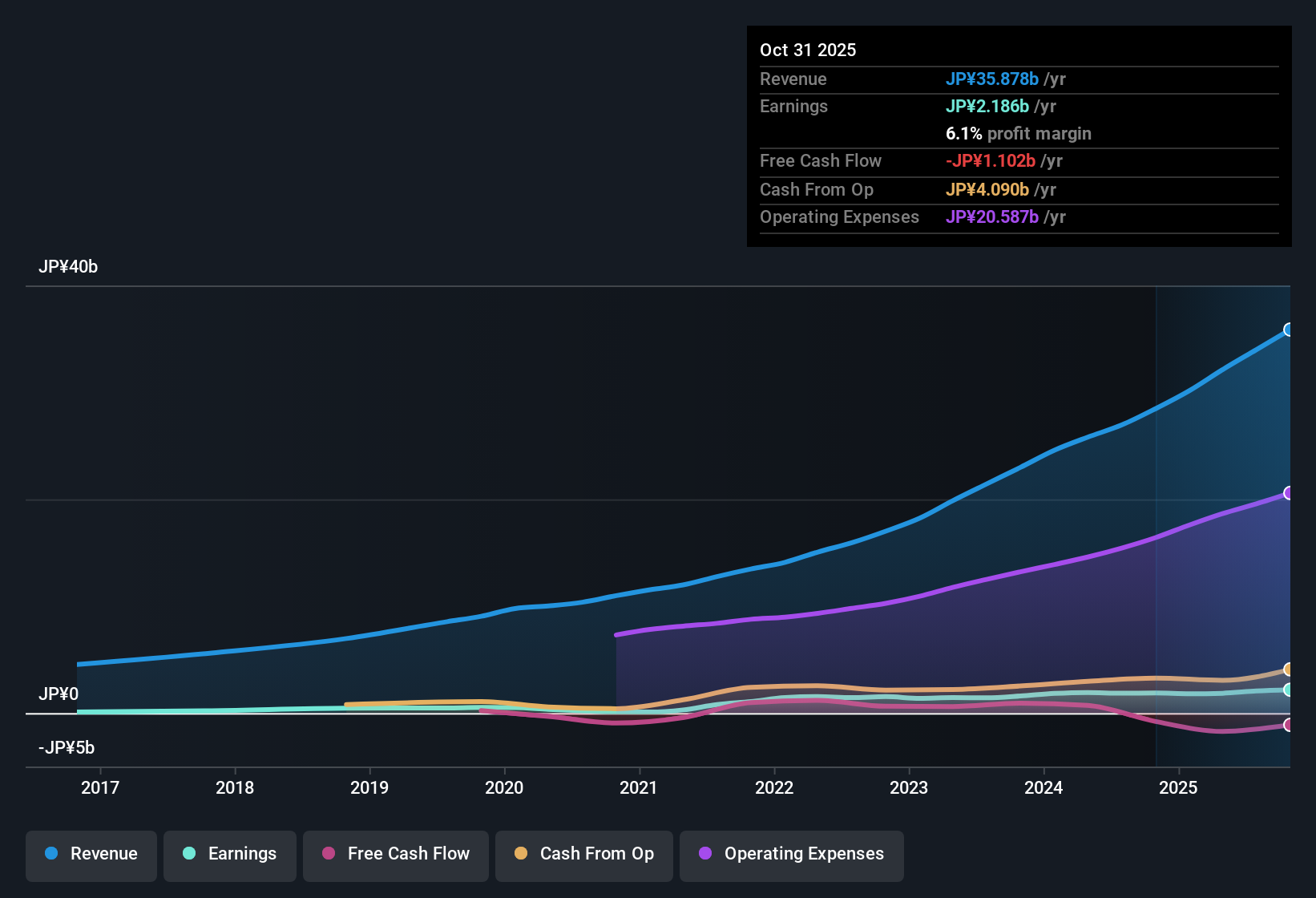Click the JP¥35.878b Revenue value
The height and width of the screenshot is (898, 1316).
pos(993,79)
